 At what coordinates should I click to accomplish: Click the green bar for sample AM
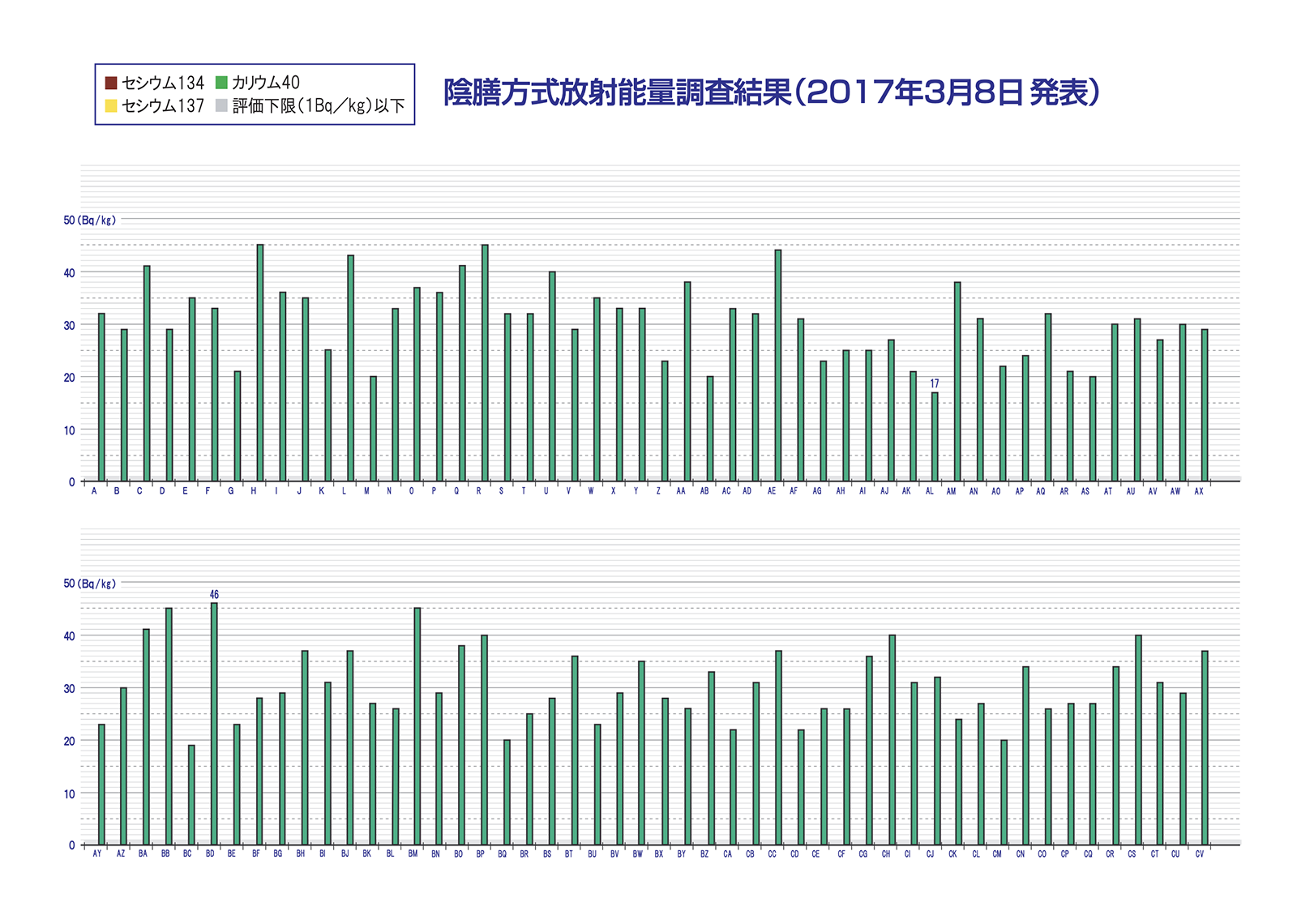[957, 382]
